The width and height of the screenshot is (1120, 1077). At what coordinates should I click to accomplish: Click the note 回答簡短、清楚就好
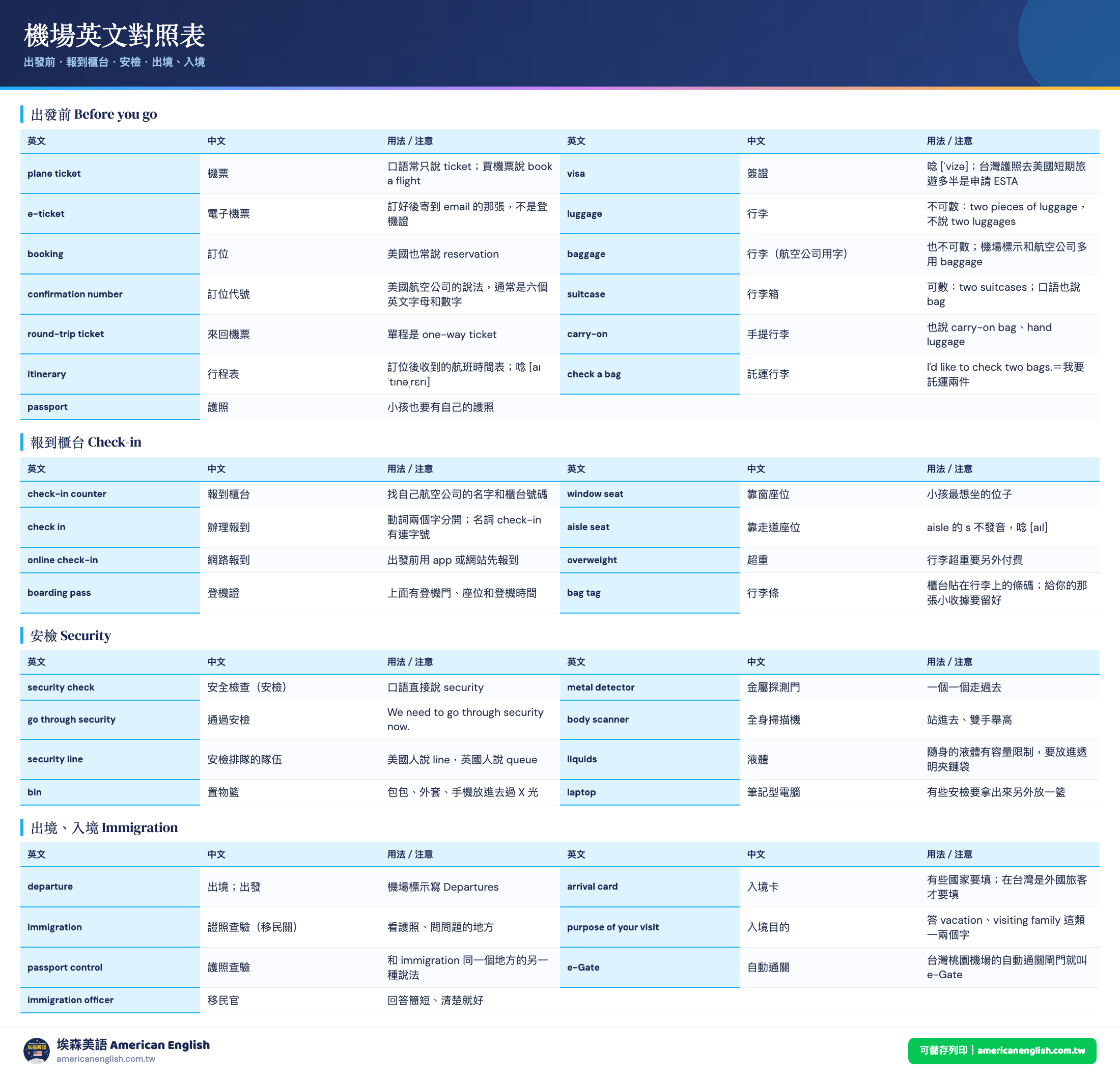435,1001
